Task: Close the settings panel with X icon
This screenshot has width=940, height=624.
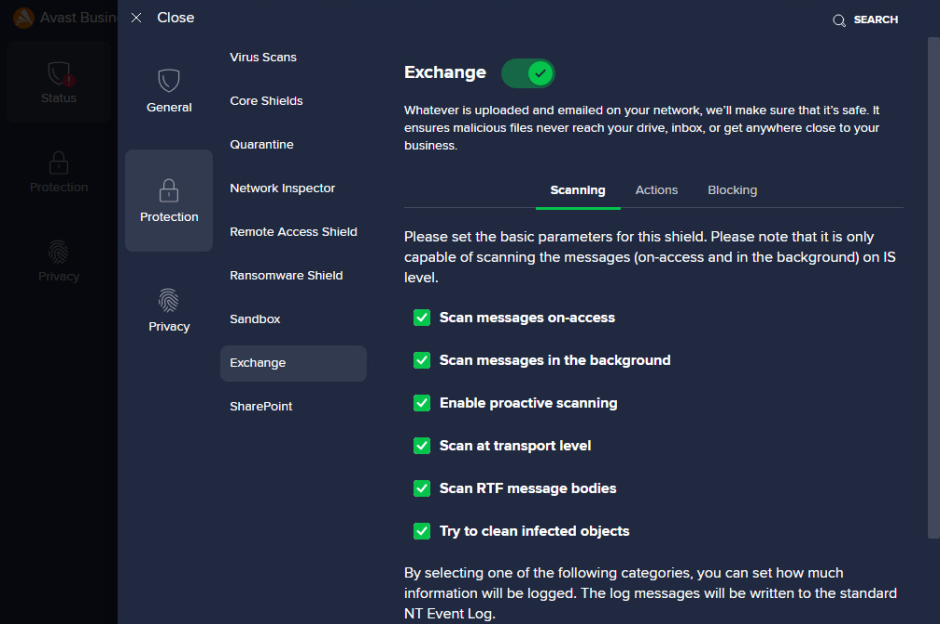Action: tap(136, 18)
